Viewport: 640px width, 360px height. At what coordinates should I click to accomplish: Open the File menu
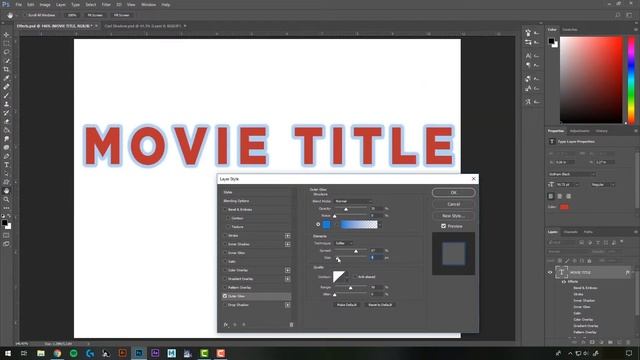(x=18, y=4)
